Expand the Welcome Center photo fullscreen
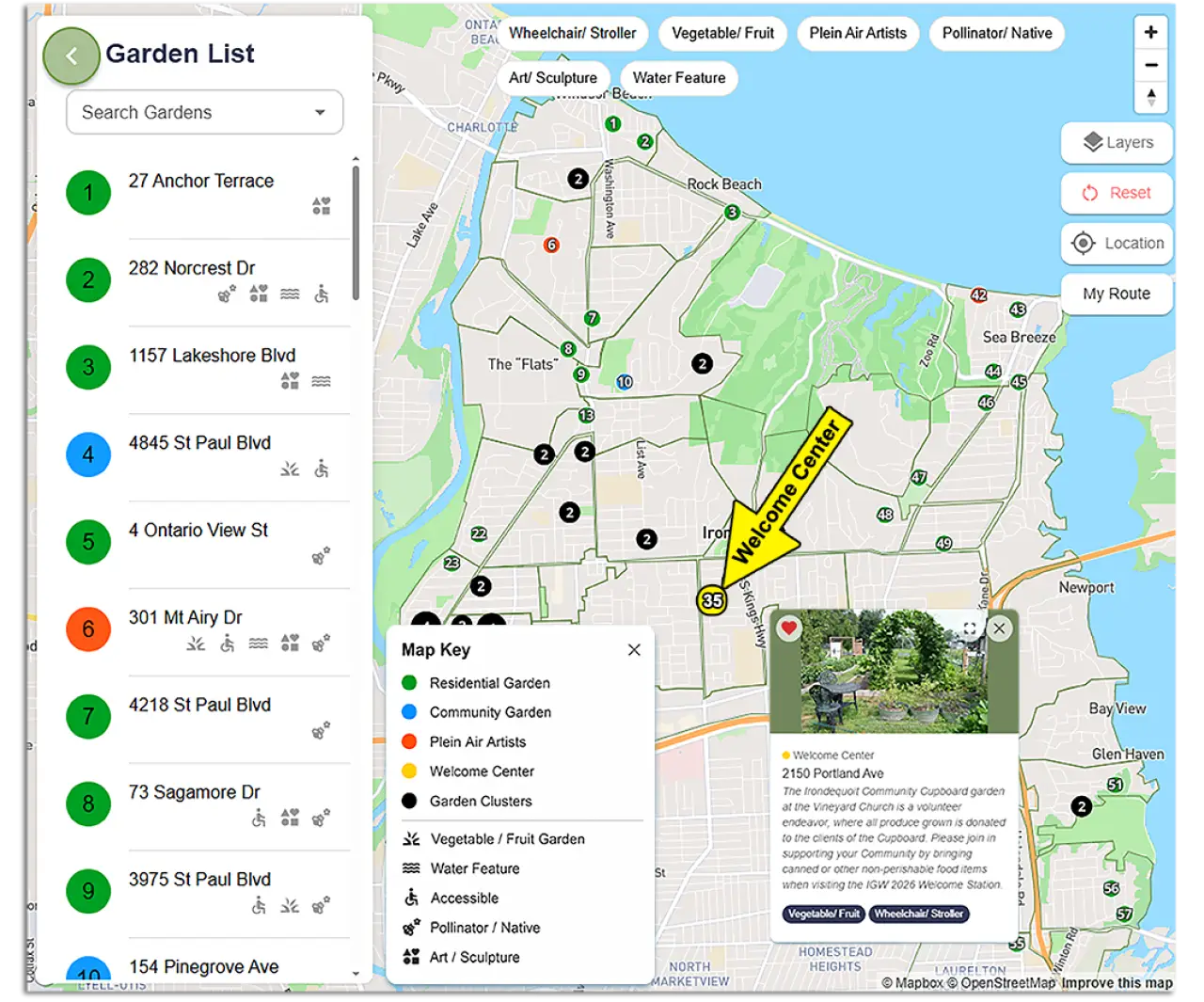 pyautogui.click(x=970, y=628)
